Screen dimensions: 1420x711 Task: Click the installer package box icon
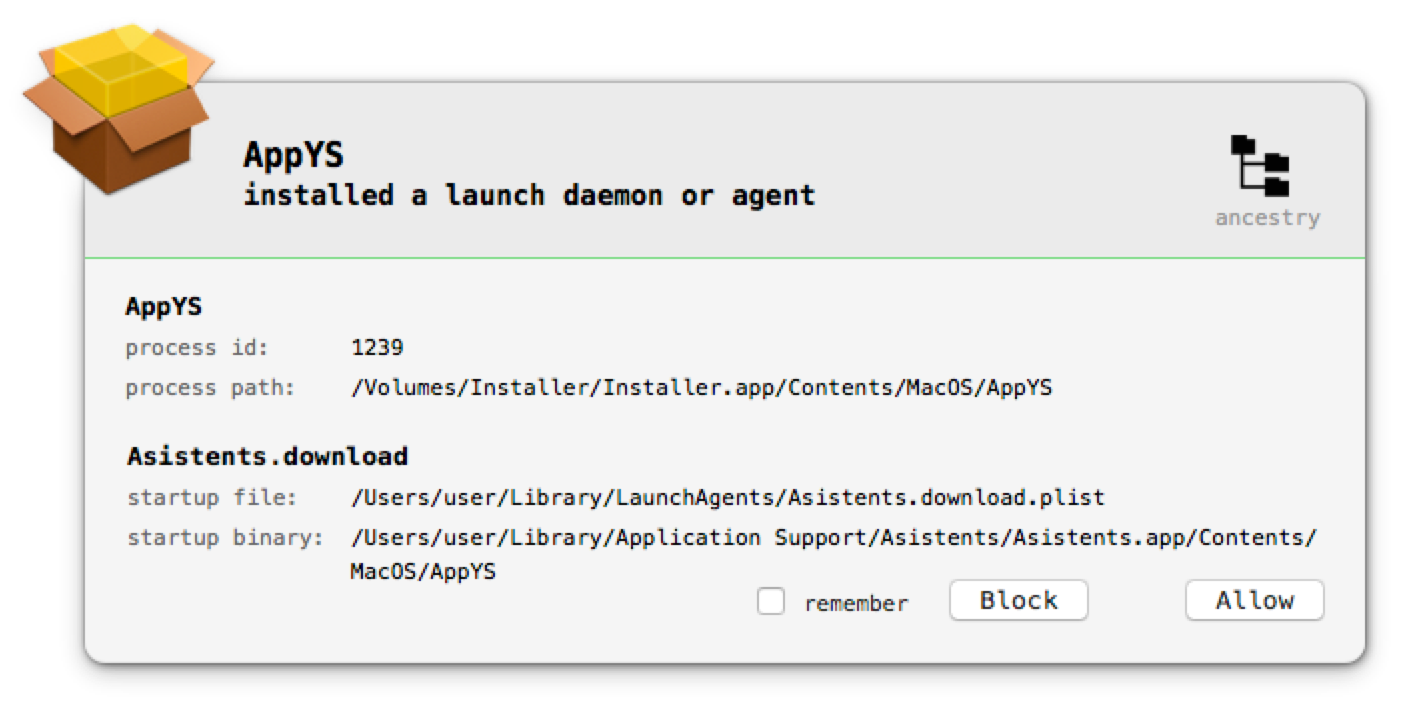click(119, 107)
